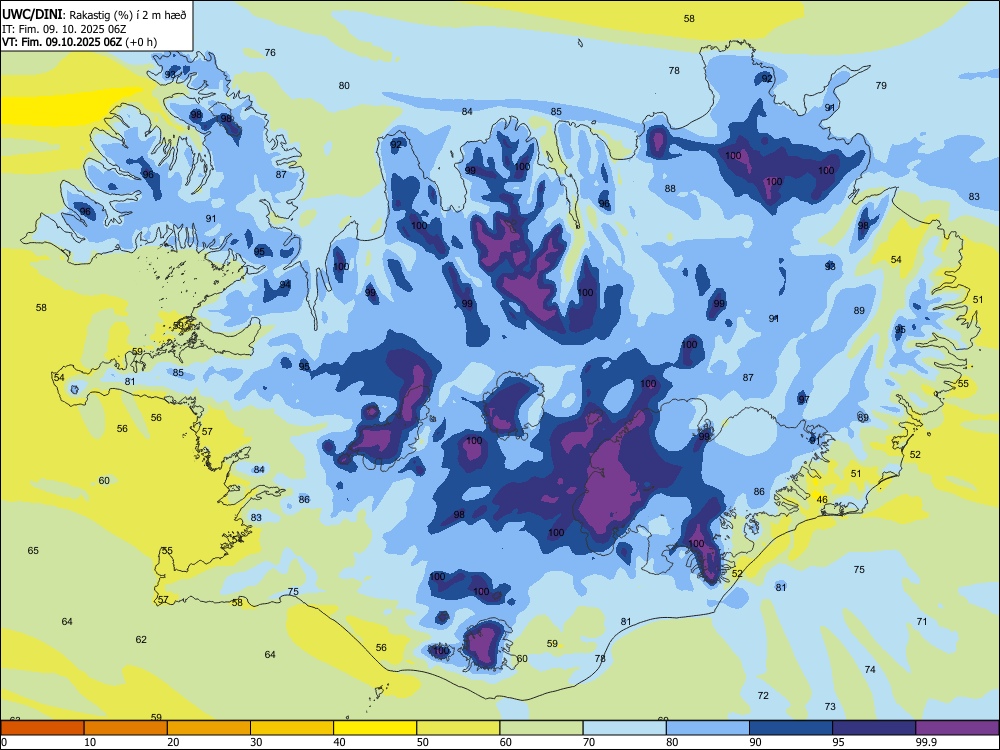Viewport: 1000px width, 750px height.
Task: Click the map humidity value '94'
Action: [x=285, y=284]
